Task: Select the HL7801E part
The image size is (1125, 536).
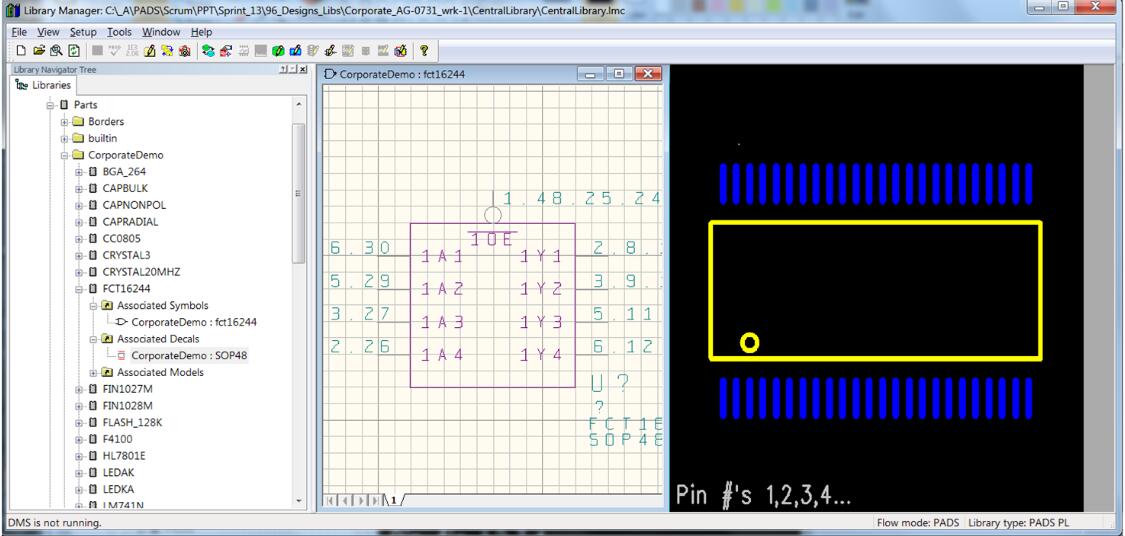Action: [123, 456]
